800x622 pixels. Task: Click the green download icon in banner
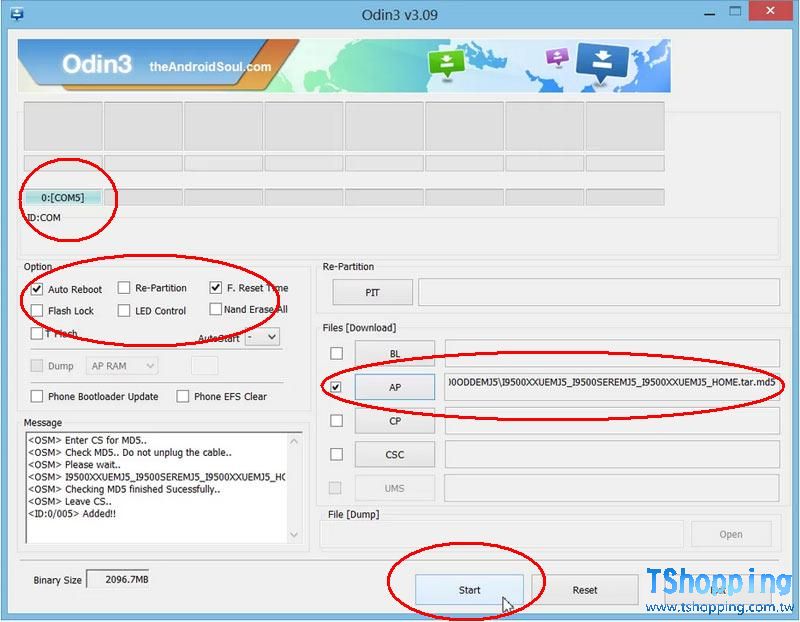(446, 64)
